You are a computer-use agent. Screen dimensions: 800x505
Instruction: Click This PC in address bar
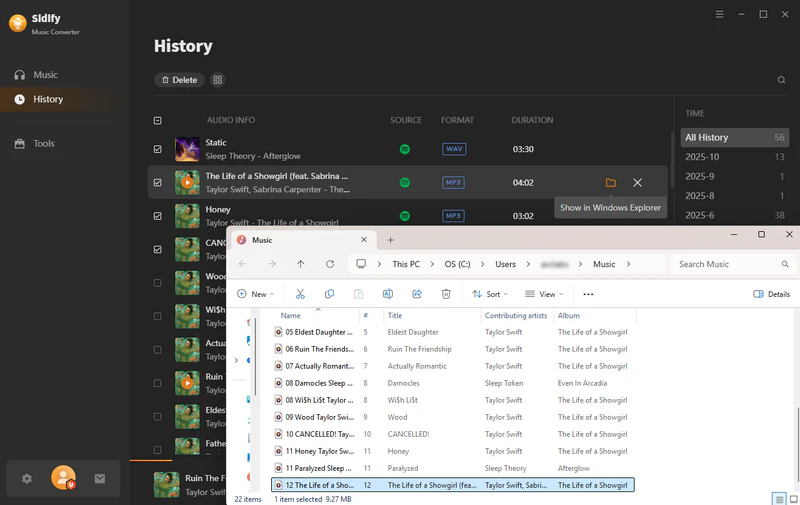coord(406,264)
